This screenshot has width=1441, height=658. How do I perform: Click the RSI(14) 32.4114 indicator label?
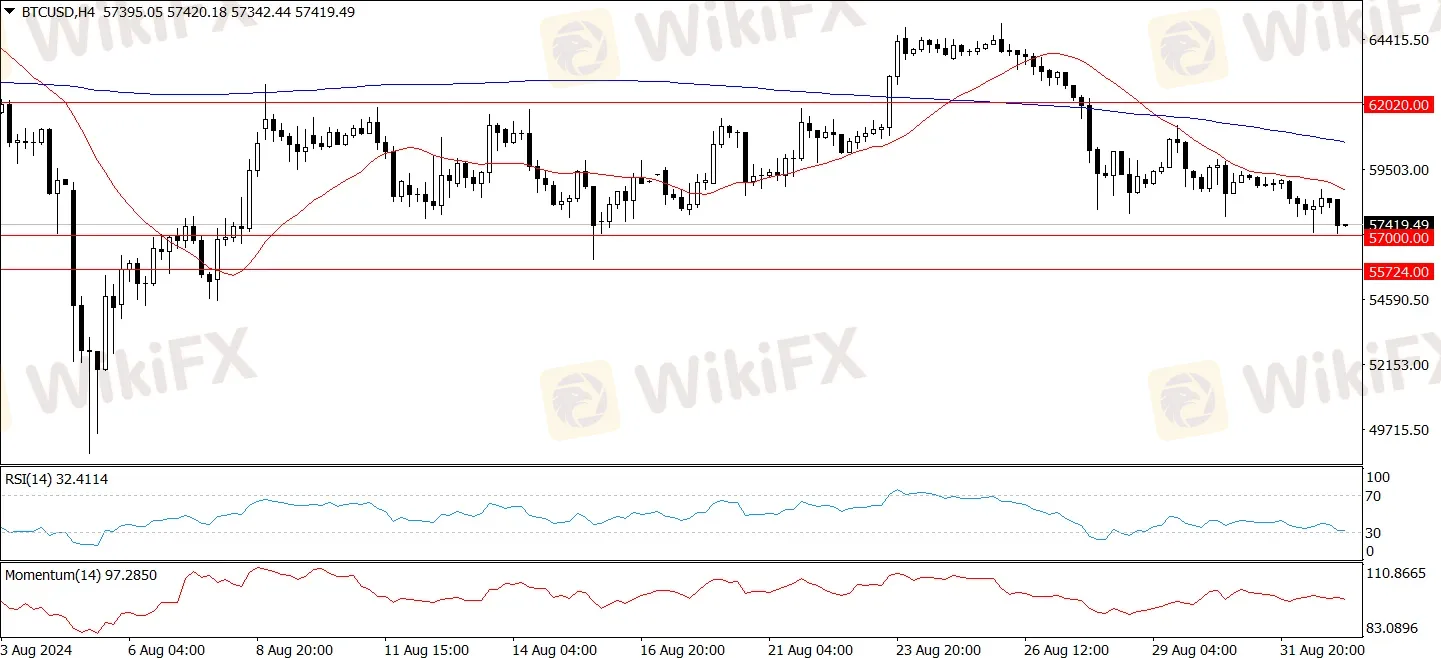[57, 479]
